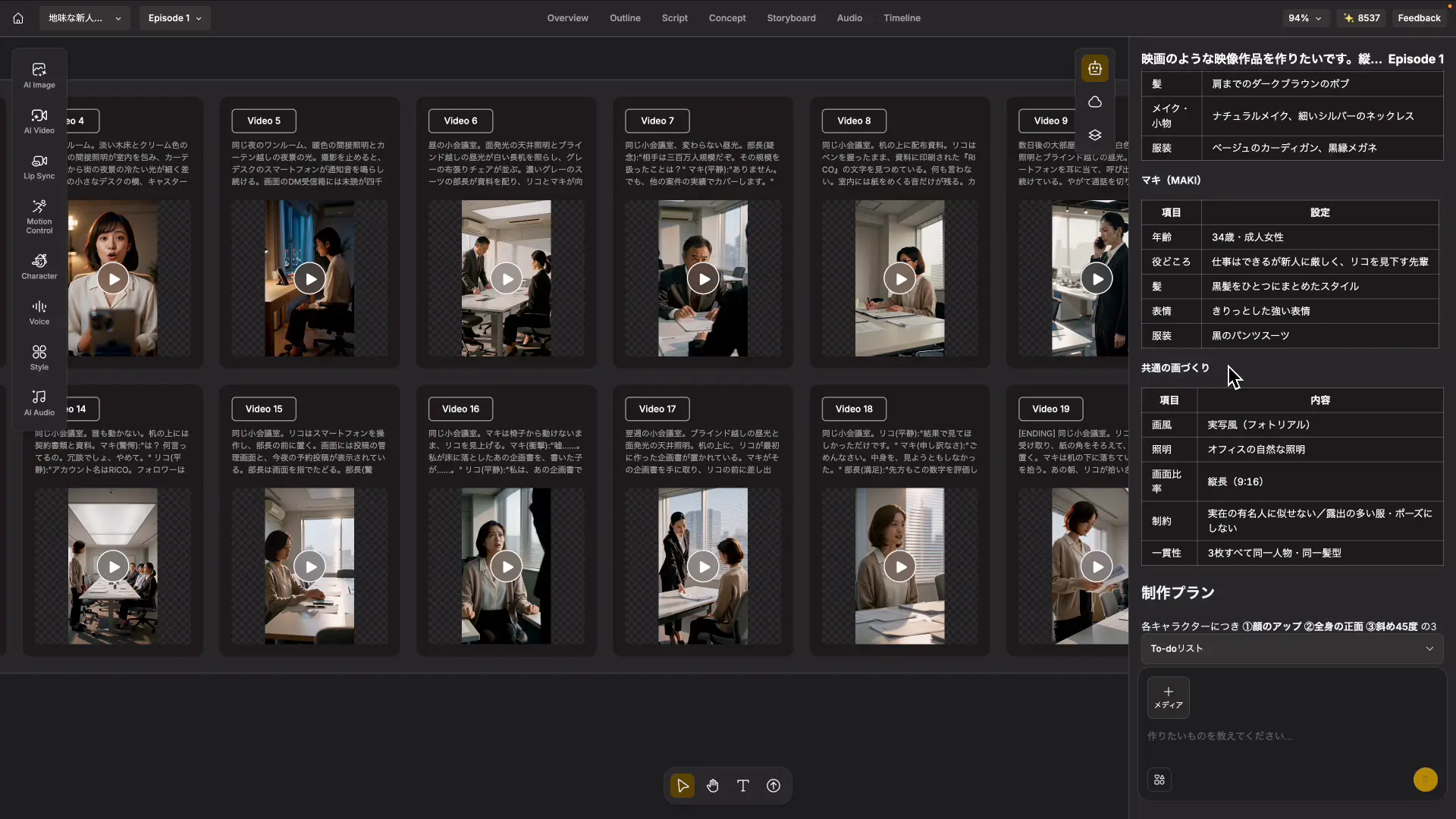1456x819 pixels.
Task: Open the Timeline tab
Action: pyautogui.click(x=902, y=18)
